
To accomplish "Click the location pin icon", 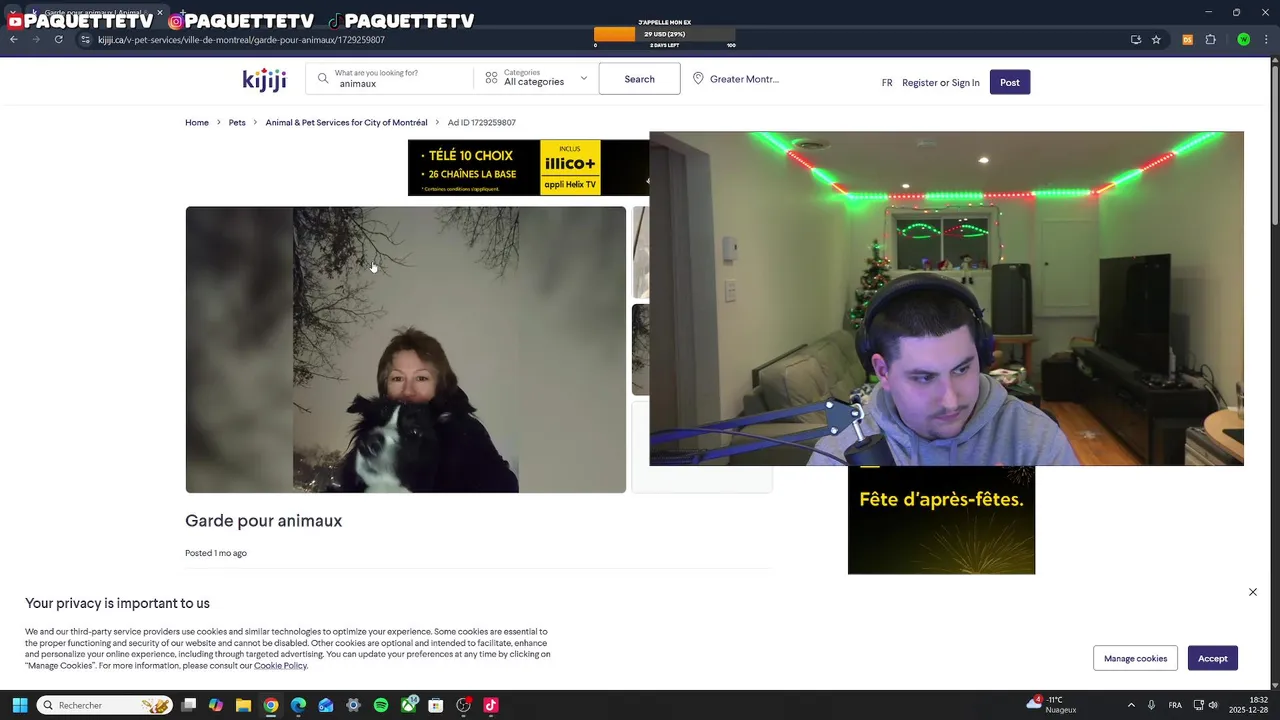I will [x=698, y=78].
